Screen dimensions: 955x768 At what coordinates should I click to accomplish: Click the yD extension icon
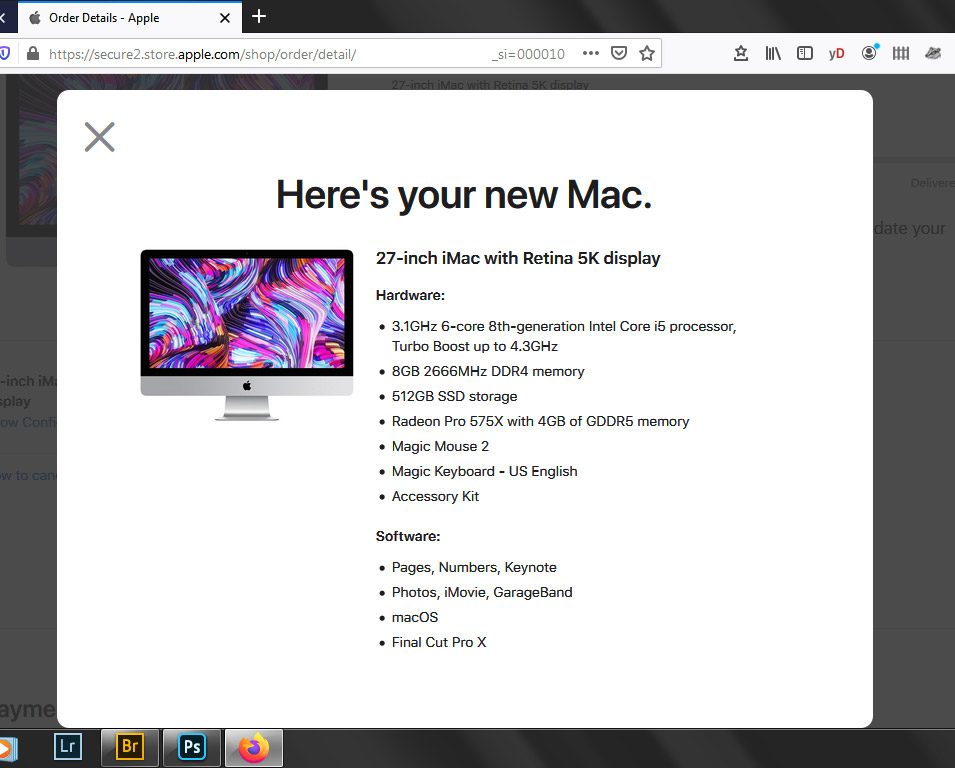coord(836,54)
